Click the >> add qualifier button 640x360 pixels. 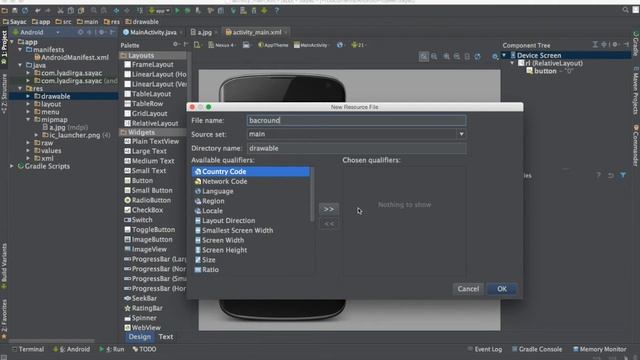coord(329,209)
